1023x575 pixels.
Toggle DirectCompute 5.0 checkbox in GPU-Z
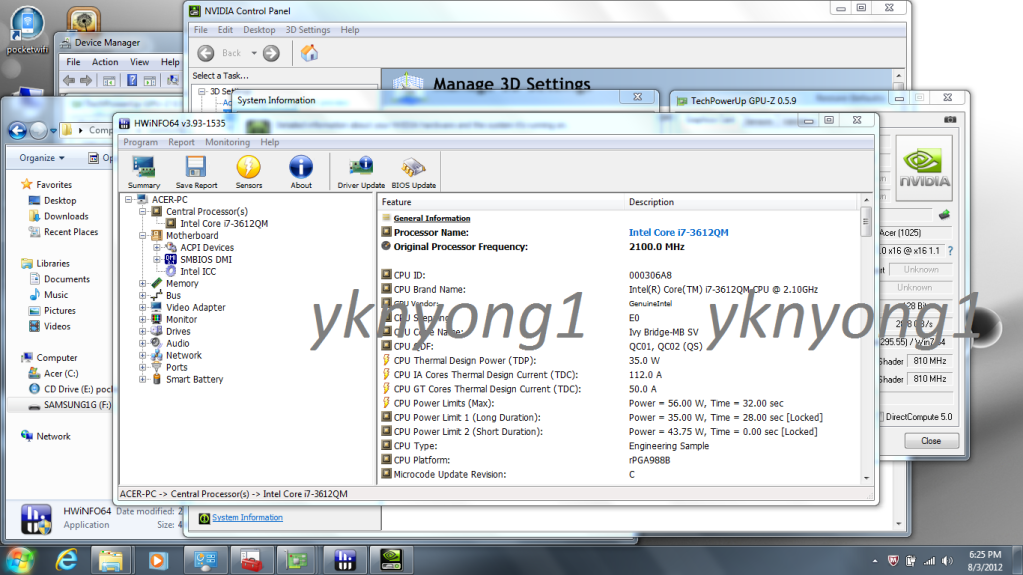pos(881,416)
